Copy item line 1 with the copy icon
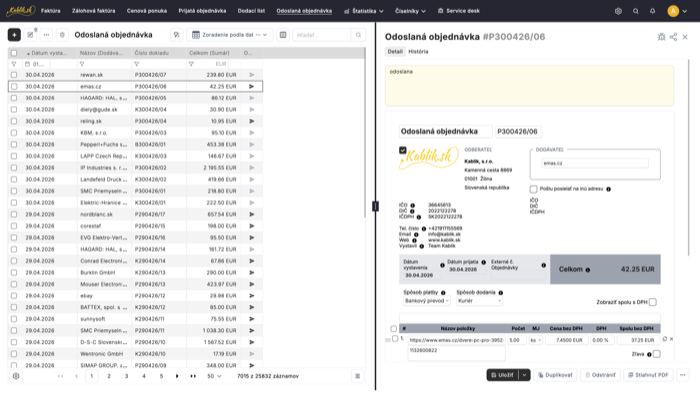 [x=665, y=339]
